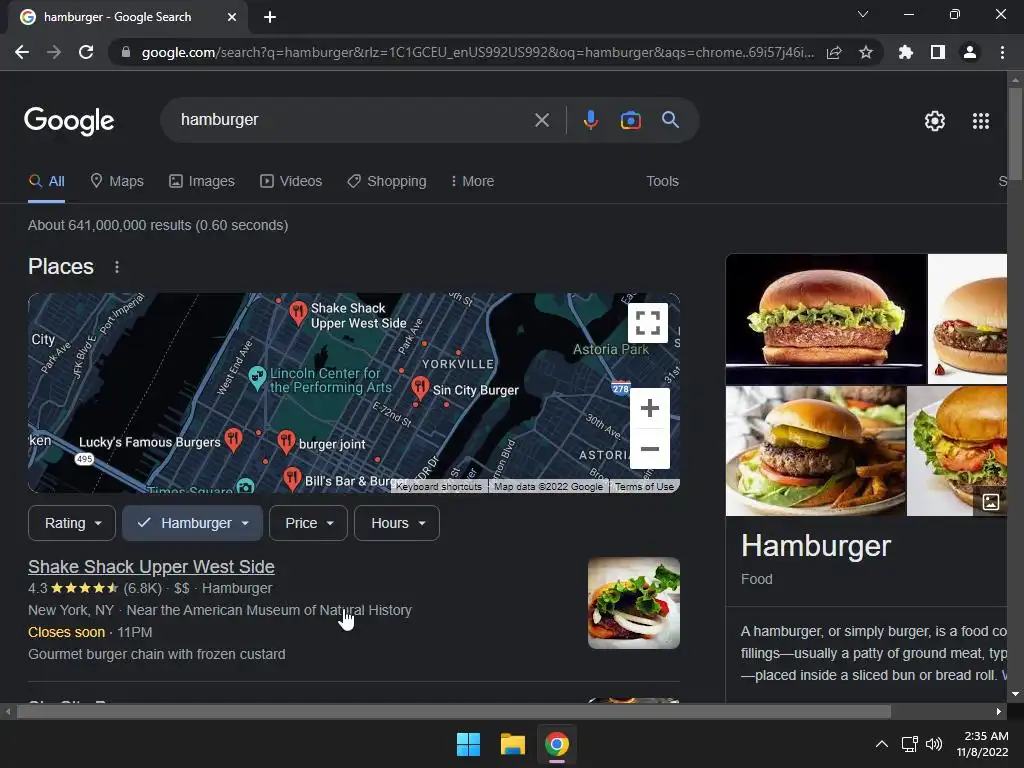Click the Chrome taskbar icon

[x=556, y=744]
